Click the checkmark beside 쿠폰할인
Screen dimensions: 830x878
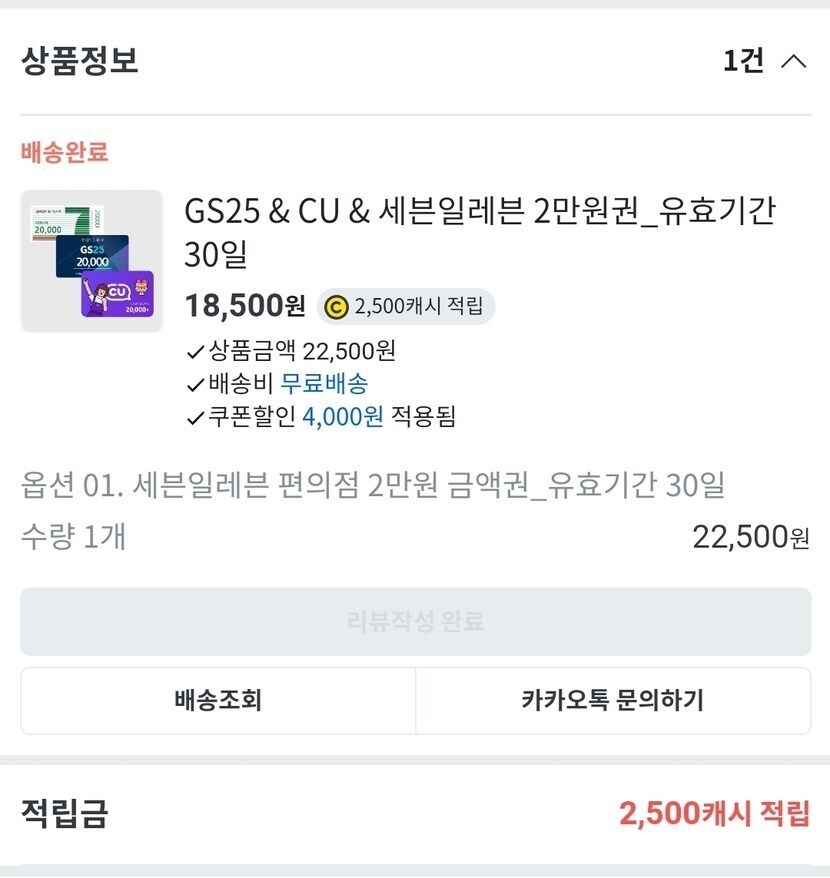(x=195, y=417)
